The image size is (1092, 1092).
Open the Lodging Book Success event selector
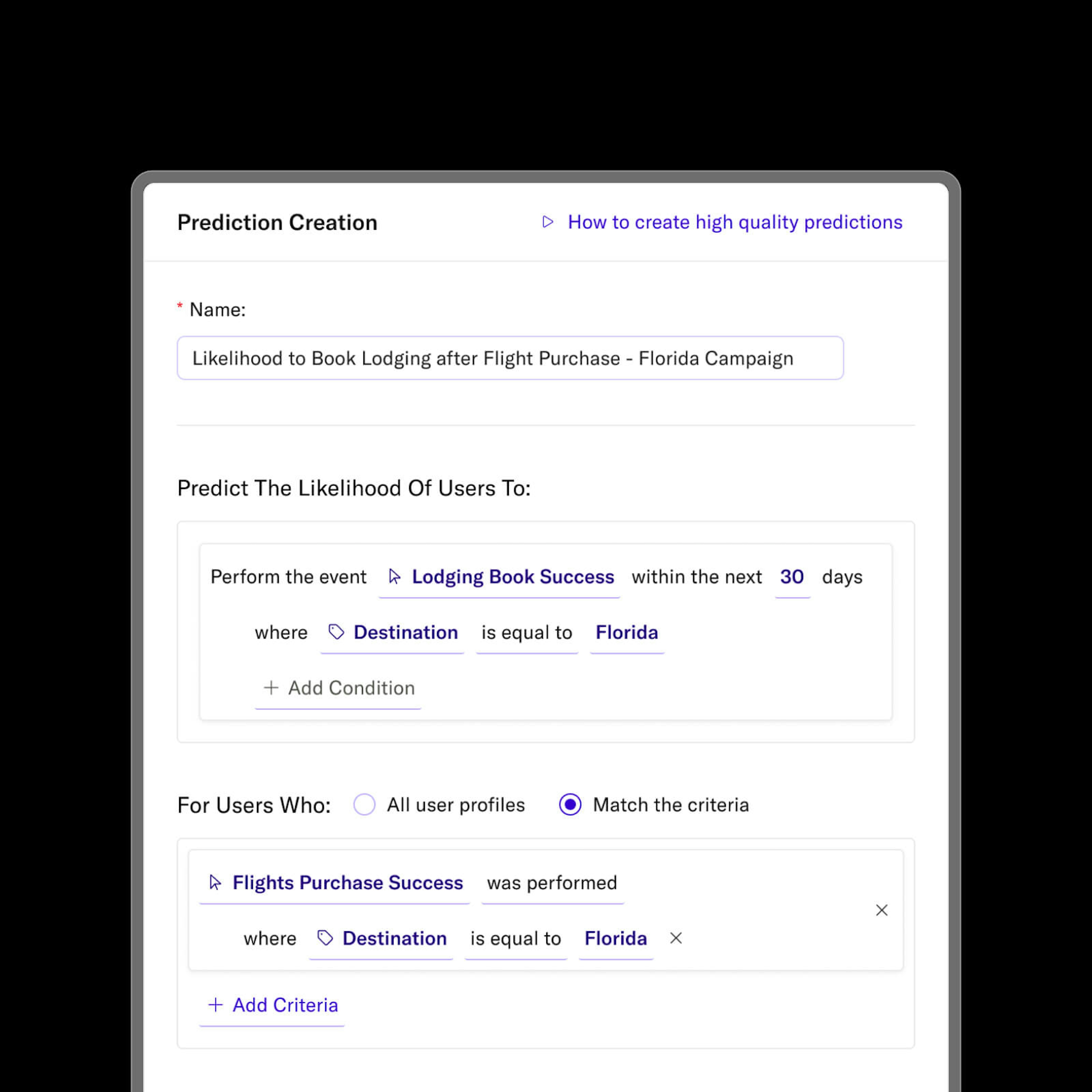pyautogui.click(x=513, y=577)
